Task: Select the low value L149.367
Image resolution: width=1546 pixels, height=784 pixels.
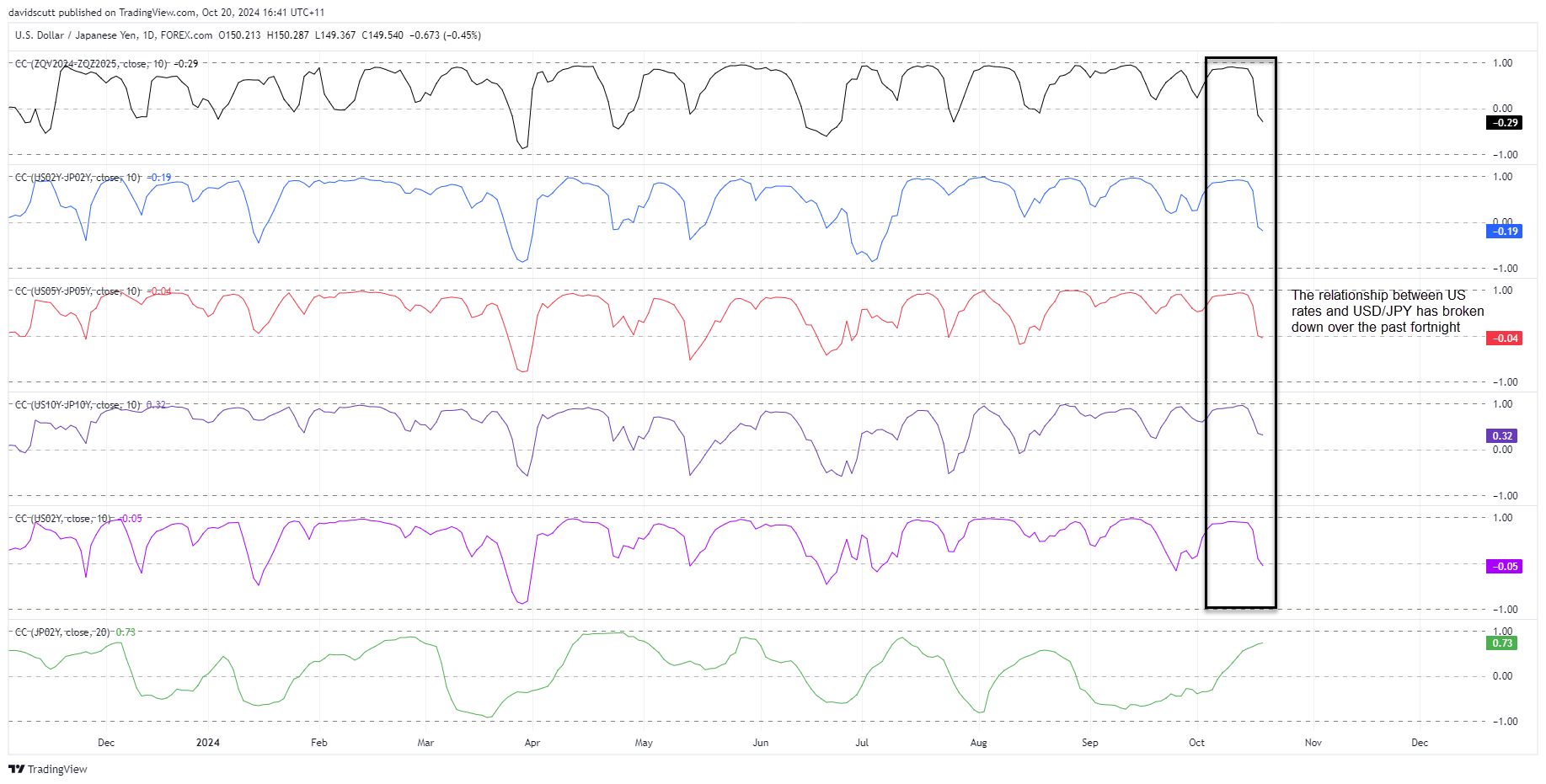Action: tap(334, 35)
